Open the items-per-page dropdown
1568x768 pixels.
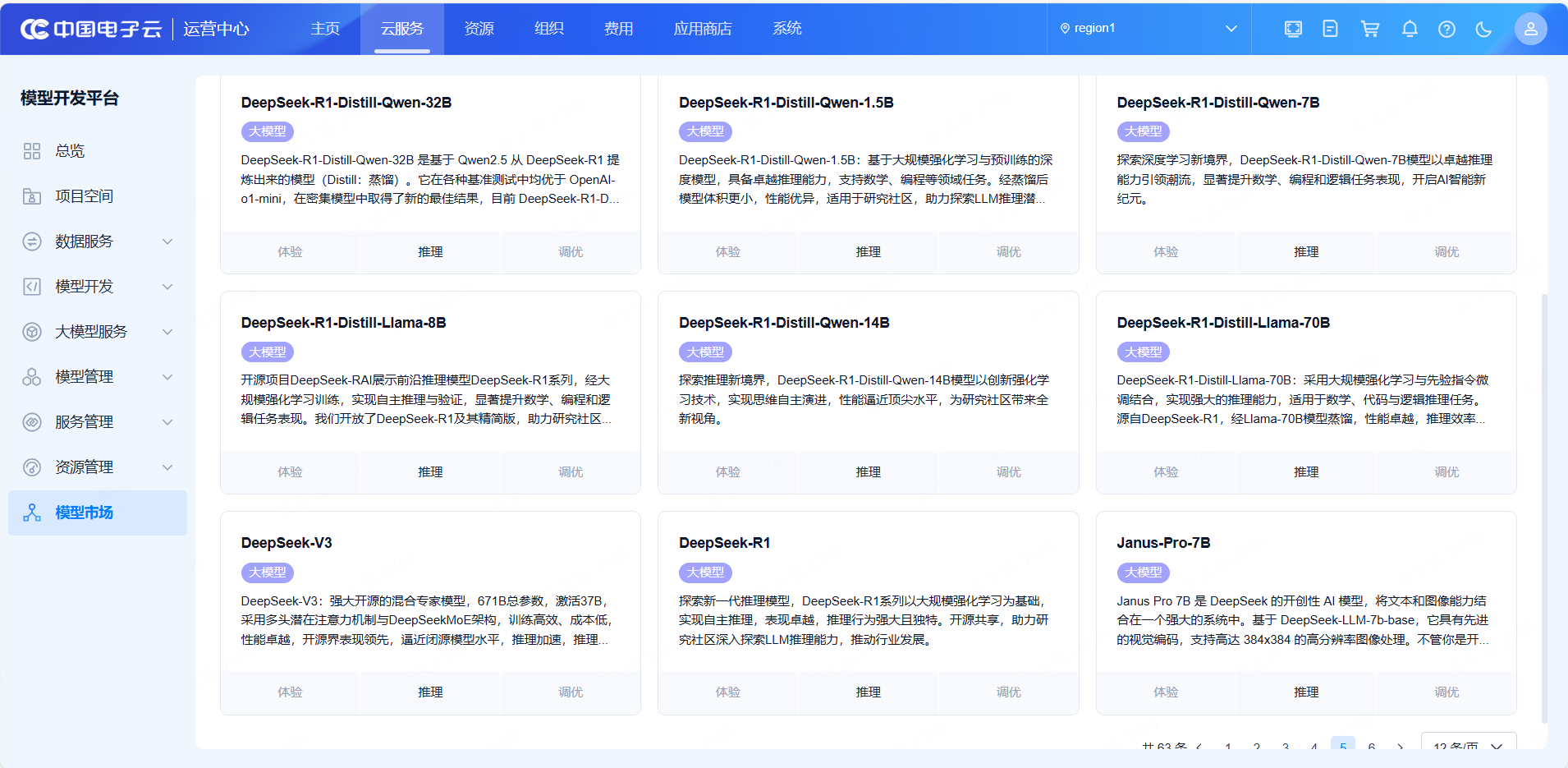1468,745
